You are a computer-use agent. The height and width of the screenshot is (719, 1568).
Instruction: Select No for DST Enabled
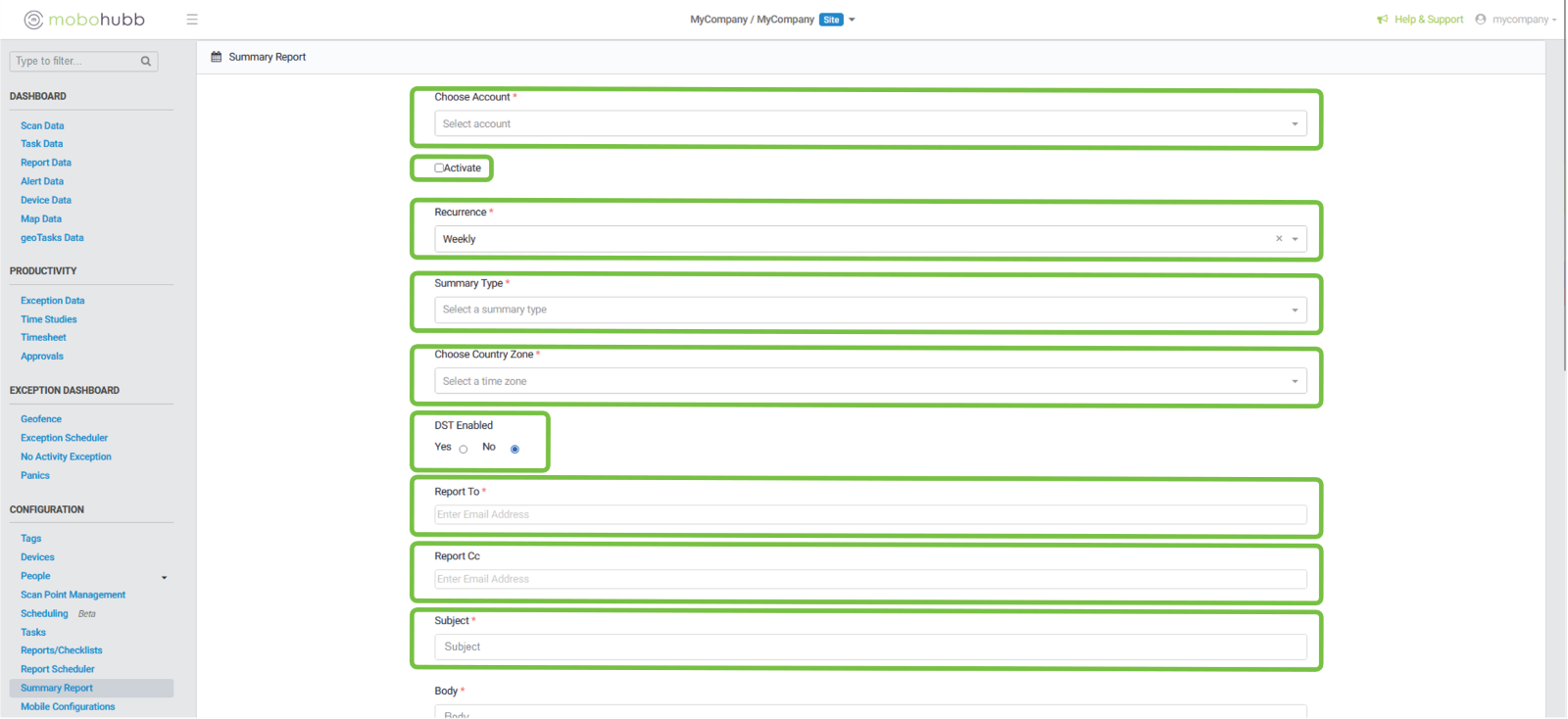tap(514, 450)
